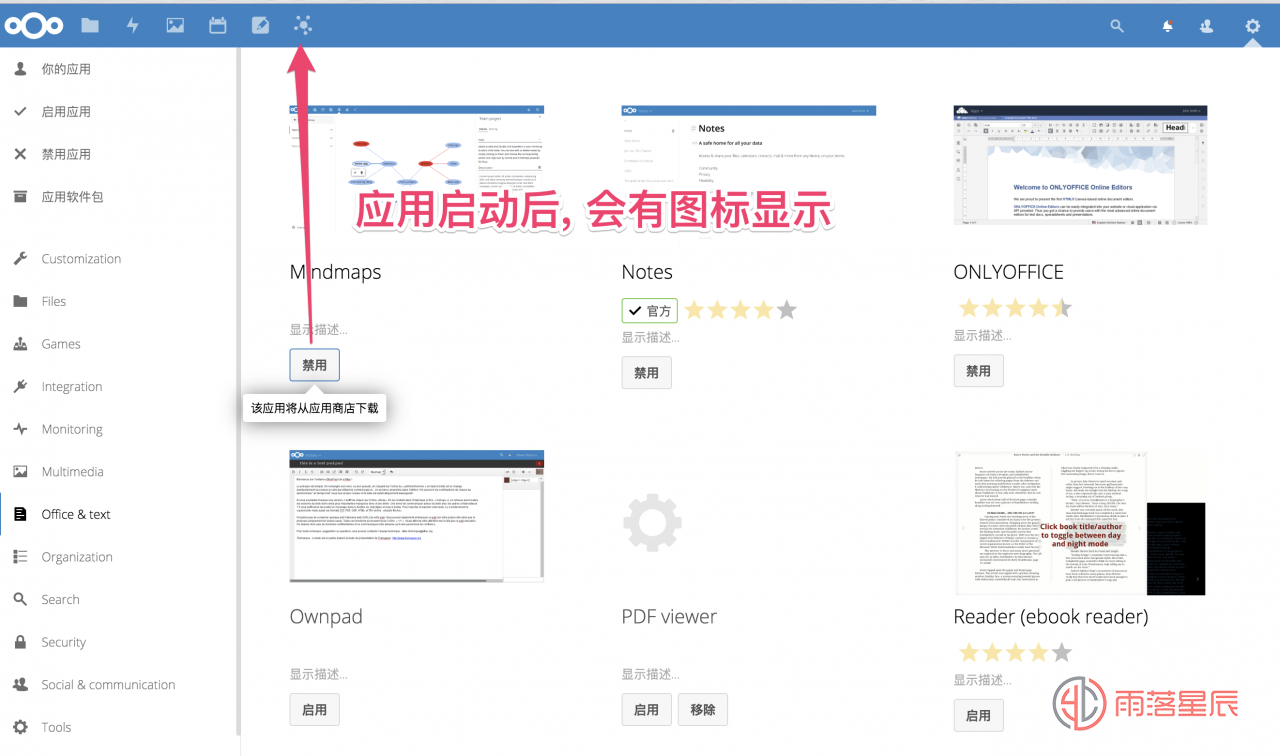The image size is (1280, 756).
Task: Open the Calendar app icon
Action: pos(217,26)
